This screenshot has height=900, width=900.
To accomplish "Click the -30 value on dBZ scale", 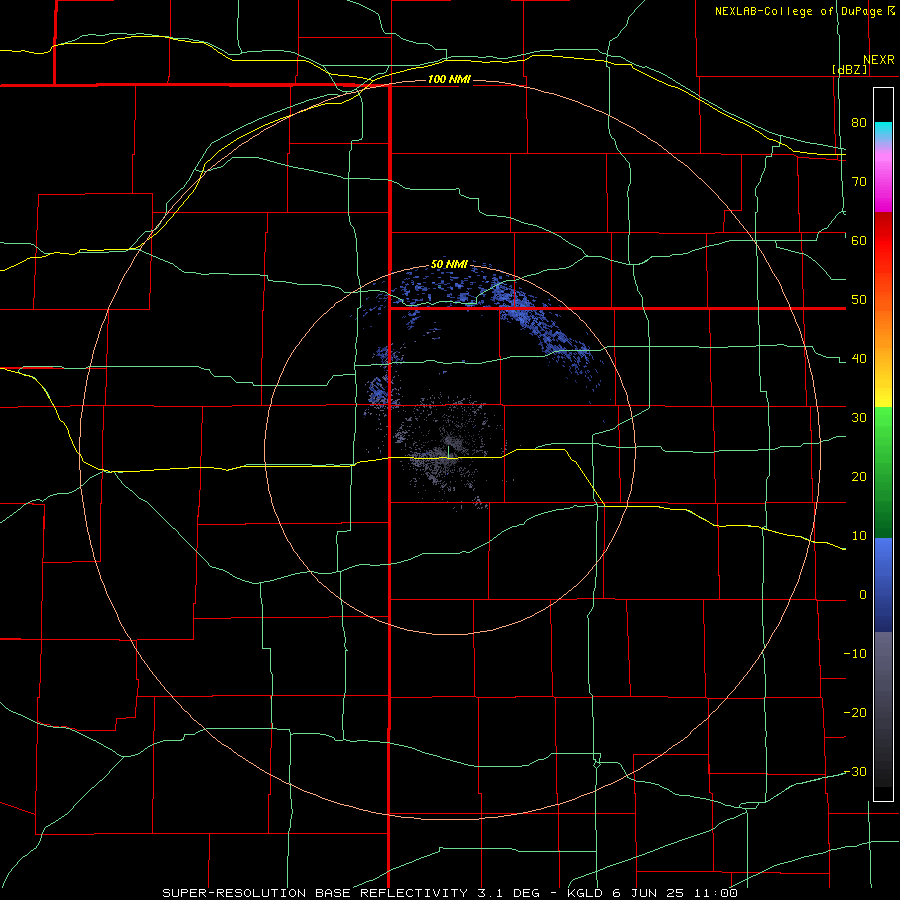I will pyautogui.click(x=855, y=771).
